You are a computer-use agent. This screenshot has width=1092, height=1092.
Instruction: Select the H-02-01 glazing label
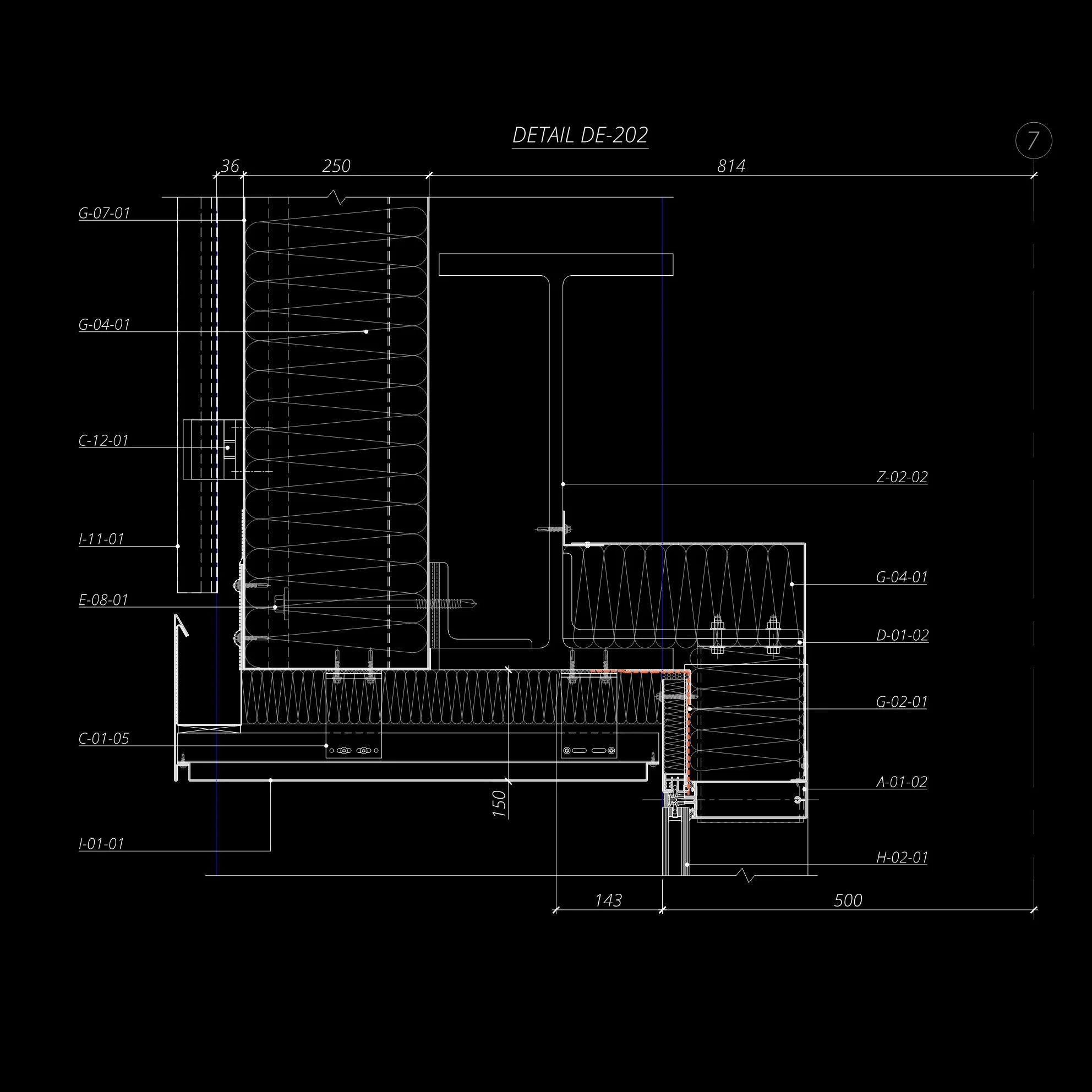pos(902,858)
